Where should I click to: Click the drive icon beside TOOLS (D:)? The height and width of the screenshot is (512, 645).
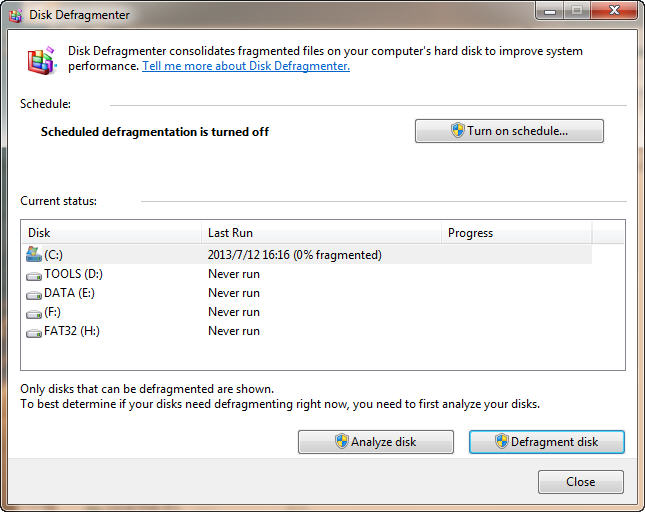point(34,276)
